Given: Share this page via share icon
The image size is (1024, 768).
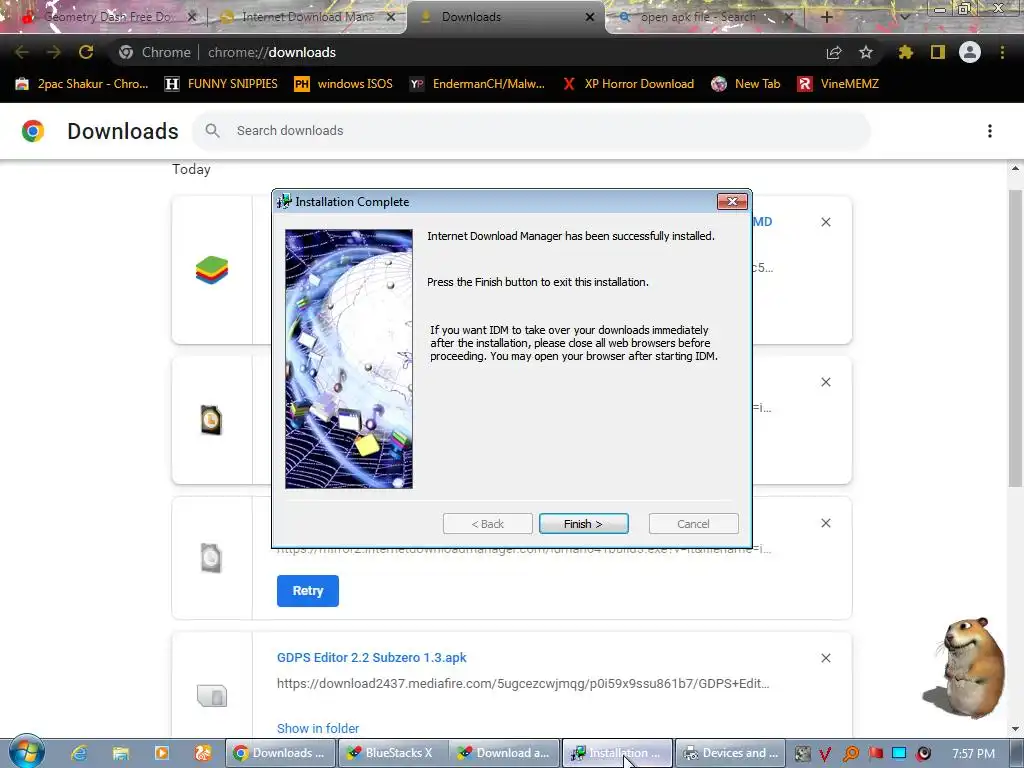Looking at the screenshot, I should click(x=834, y=52).
